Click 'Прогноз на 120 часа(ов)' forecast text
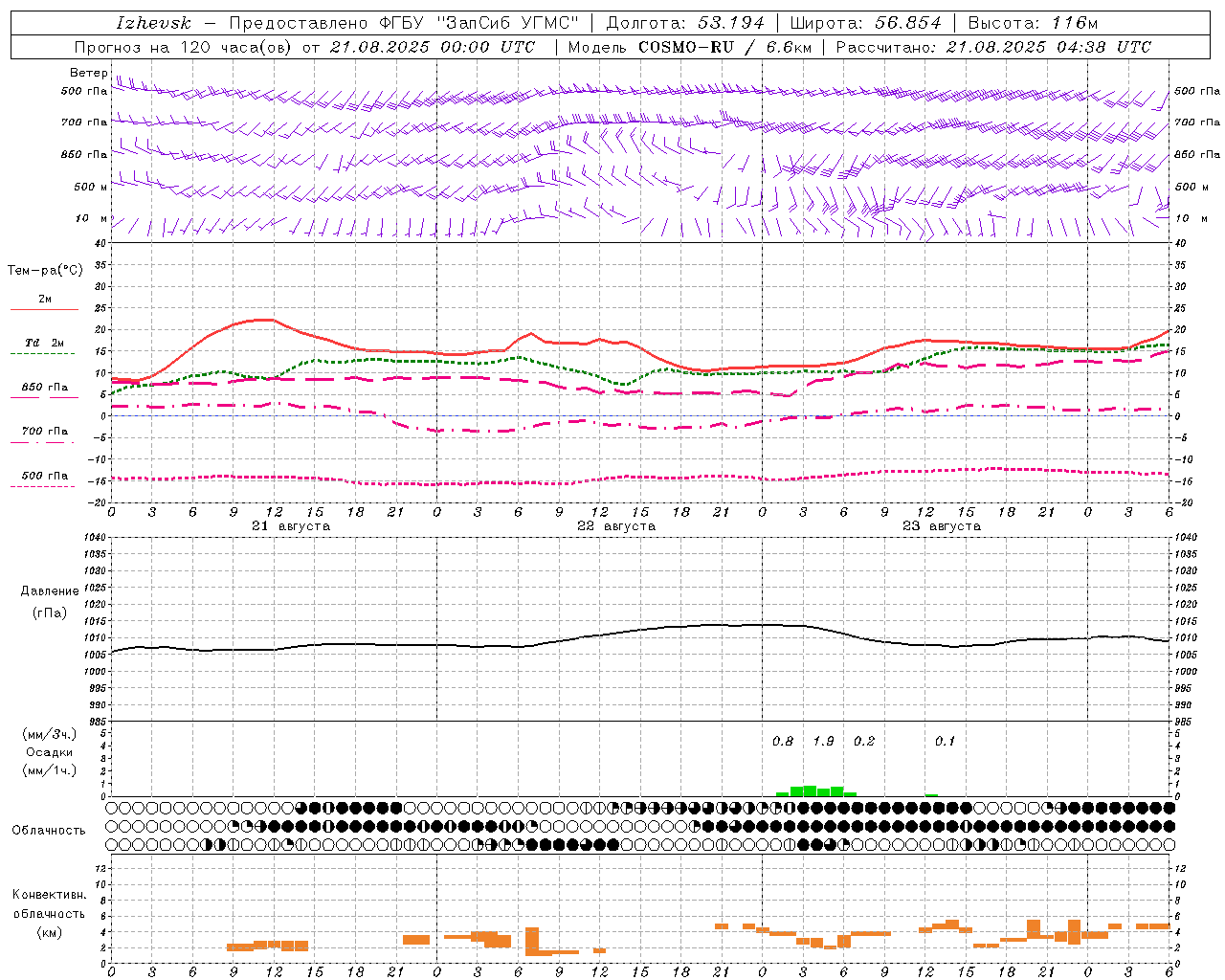1225x980 pixels. 185,47
